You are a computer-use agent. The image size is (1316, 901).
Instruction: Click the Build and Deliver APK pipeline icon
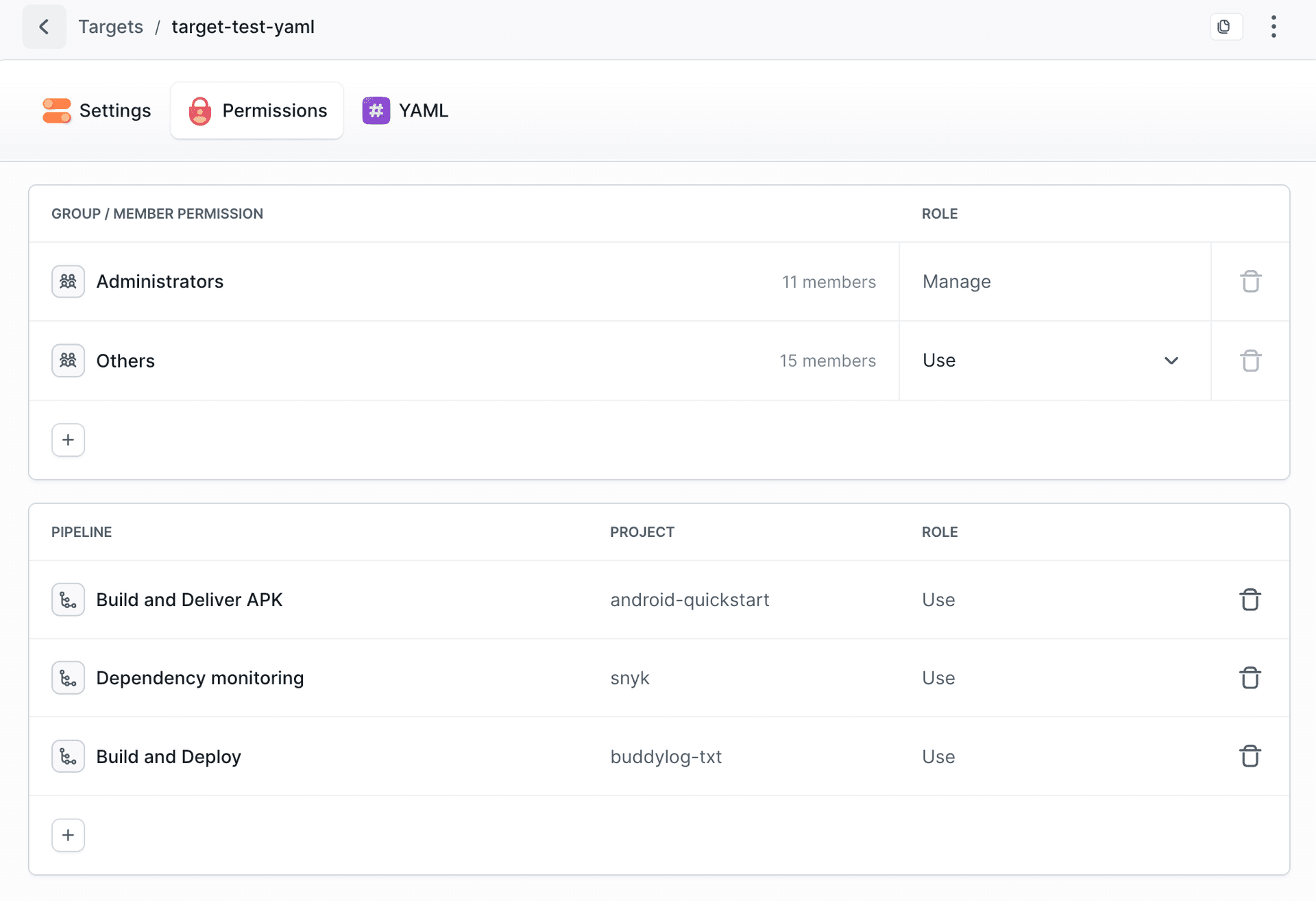[x=68, y=599]
